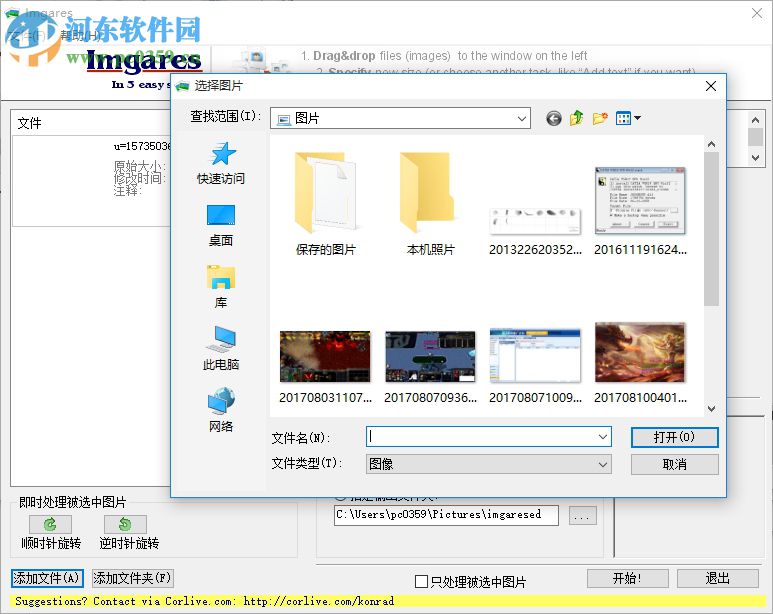The width and height of the screenshot is (773, 614).
Task: Click scroll down arrow in file list
Action: tap(711, 409)
